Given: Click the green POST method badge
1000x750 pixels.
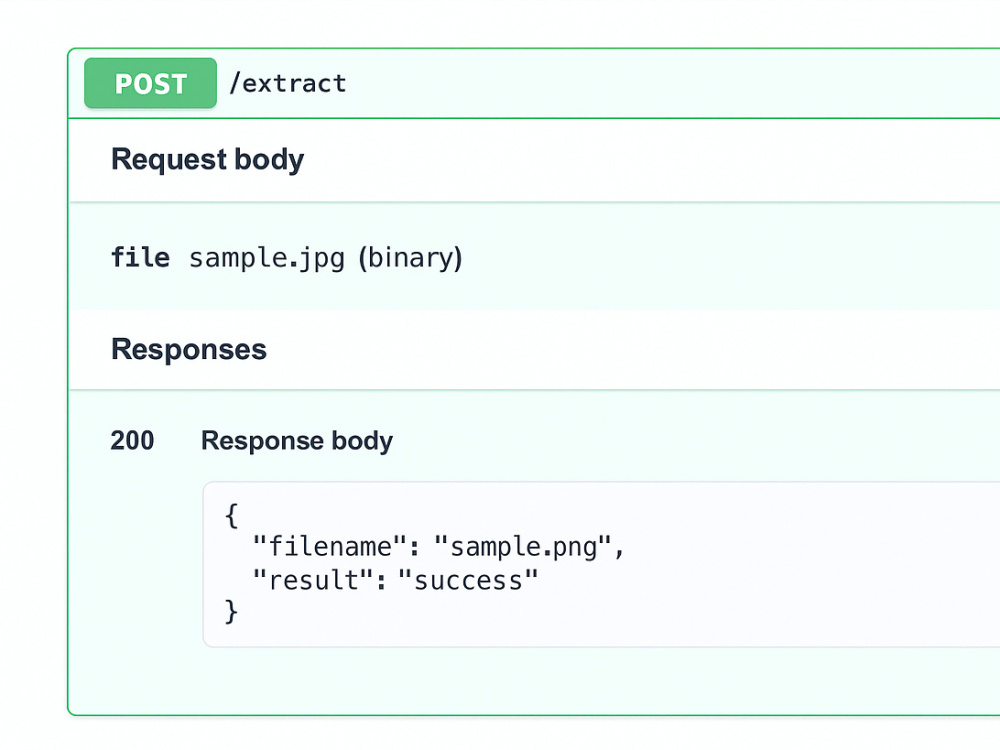Looking at the screenshot, I should pyautogui.click(x=149, y=83).
